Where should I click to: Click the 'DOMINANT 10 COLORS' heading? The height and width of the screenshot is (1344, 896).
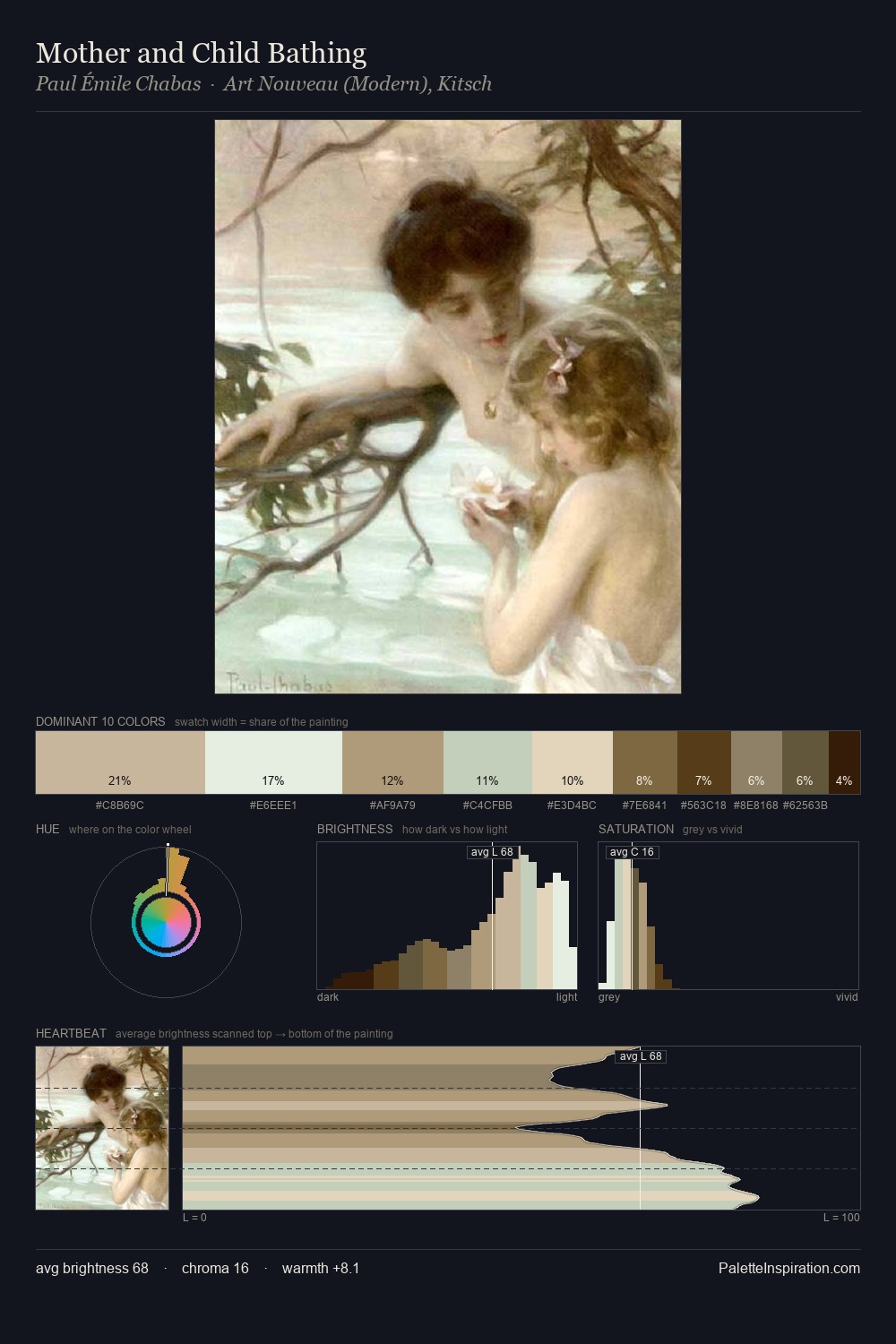click(x=100, y=721)
